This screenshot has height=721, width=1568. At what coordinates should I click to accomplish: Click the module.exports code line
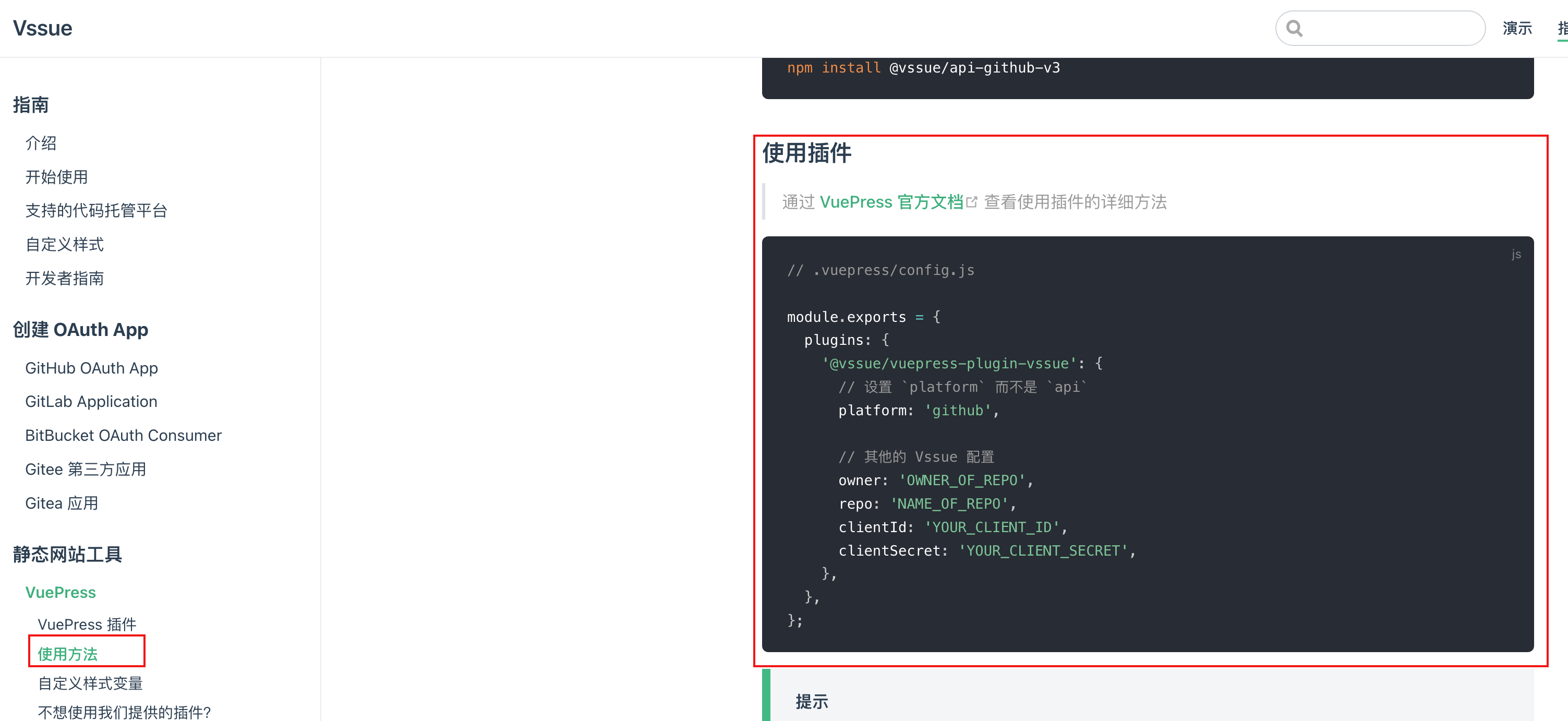864,317
